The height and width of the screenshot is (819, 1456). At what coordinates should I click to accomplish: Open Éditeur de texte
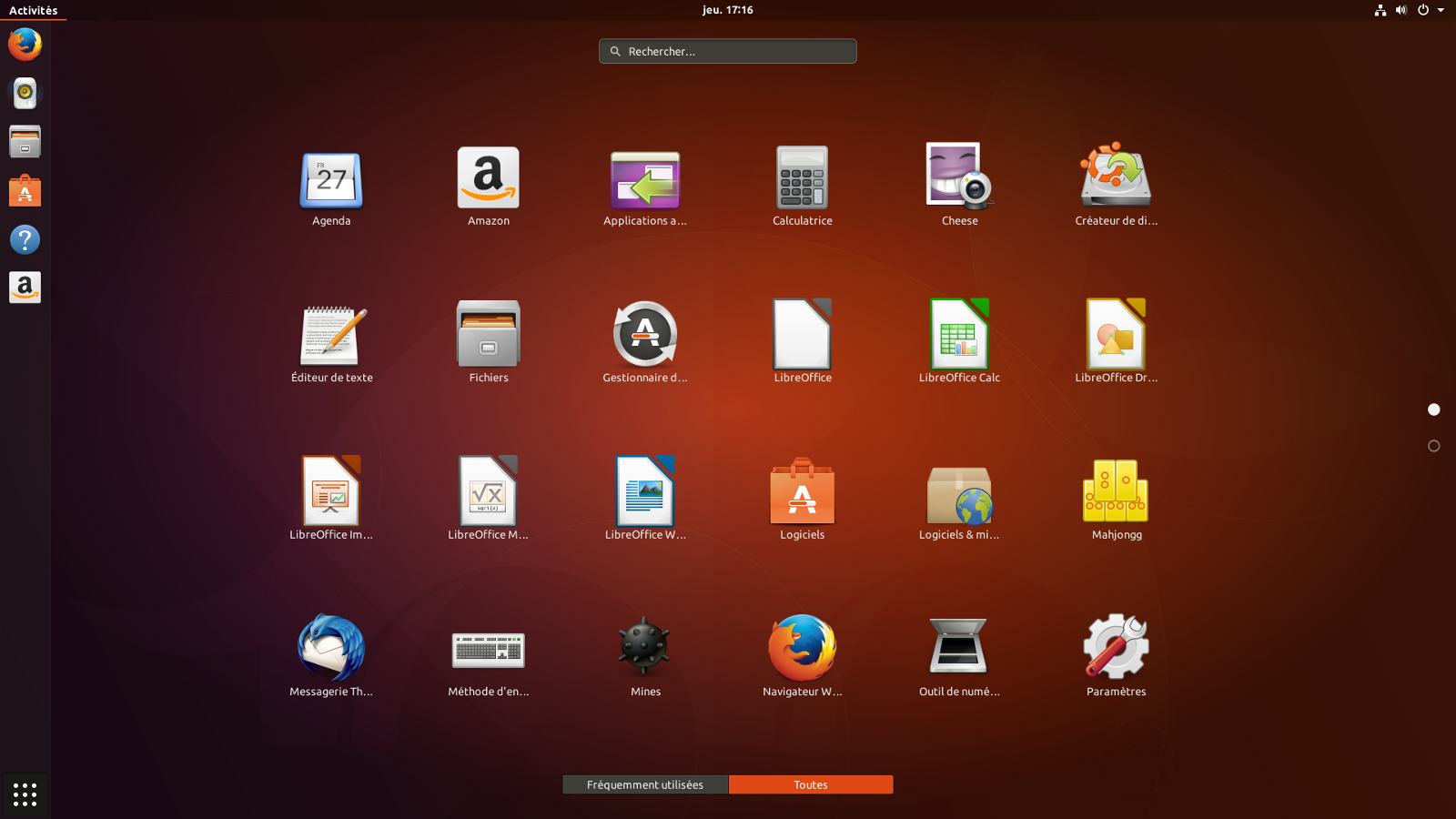332,335
